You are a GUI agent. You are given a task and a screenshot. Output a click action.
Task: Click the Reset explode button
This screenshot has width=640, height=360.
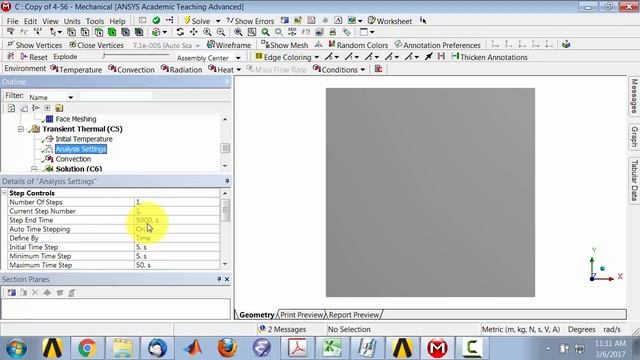[x=34, y=57]
